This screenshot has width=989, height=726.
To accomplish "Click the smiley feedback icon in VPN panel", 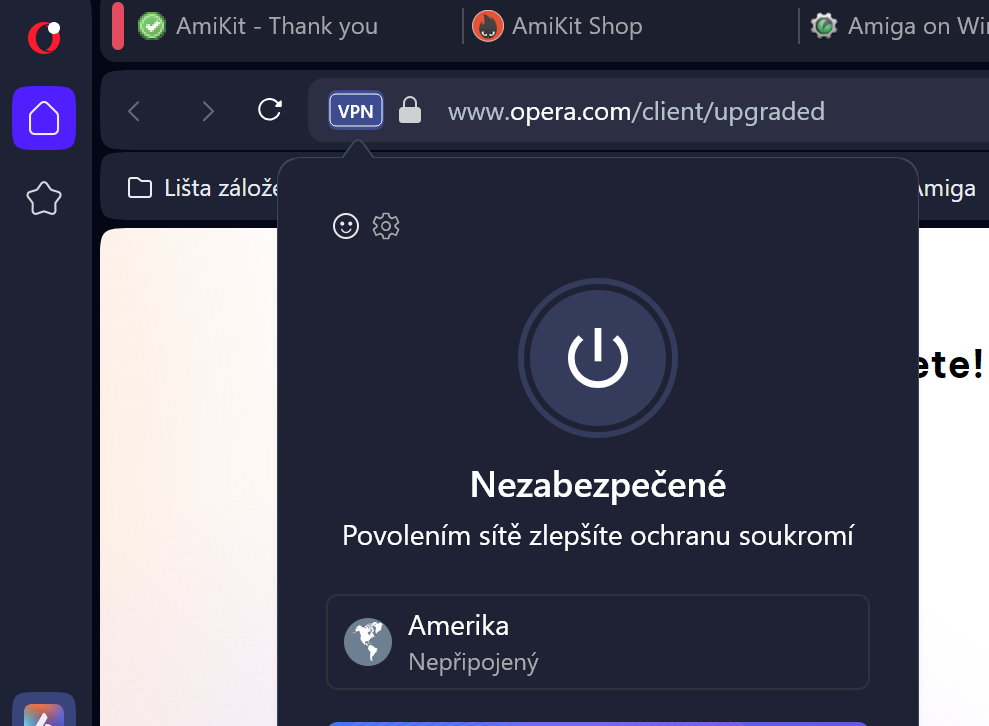I will coord(345,226).
